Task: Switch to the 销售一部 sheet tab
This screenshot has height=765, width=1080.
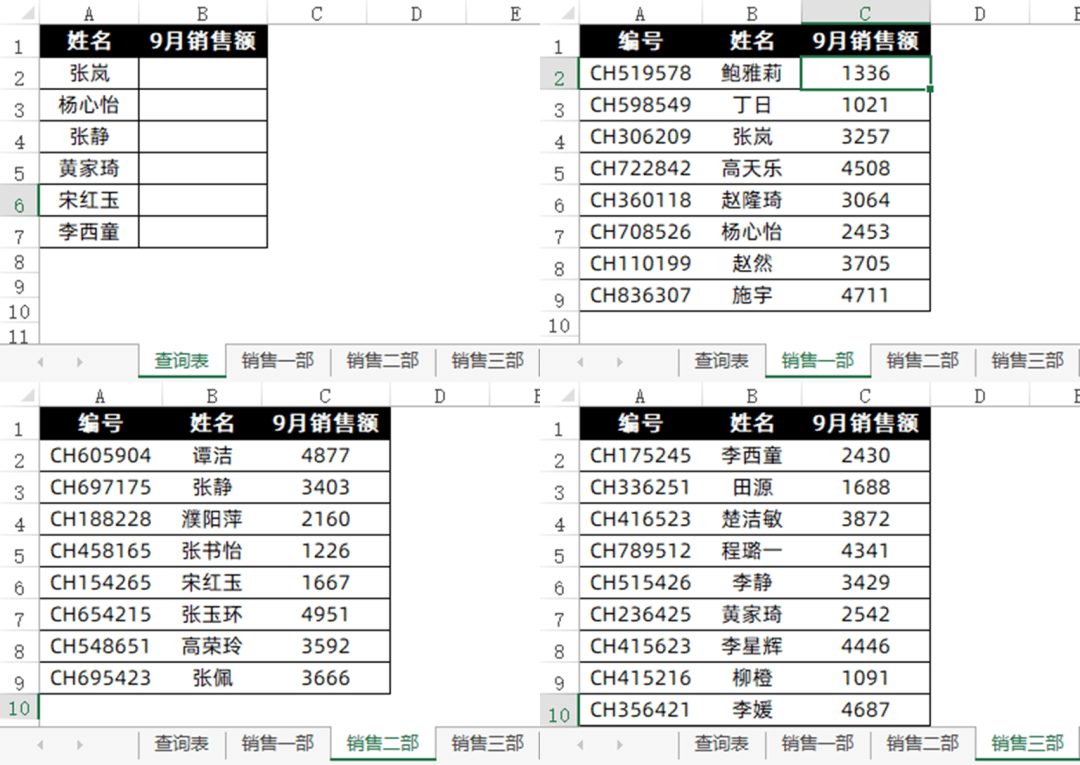Action: [818, 361]
